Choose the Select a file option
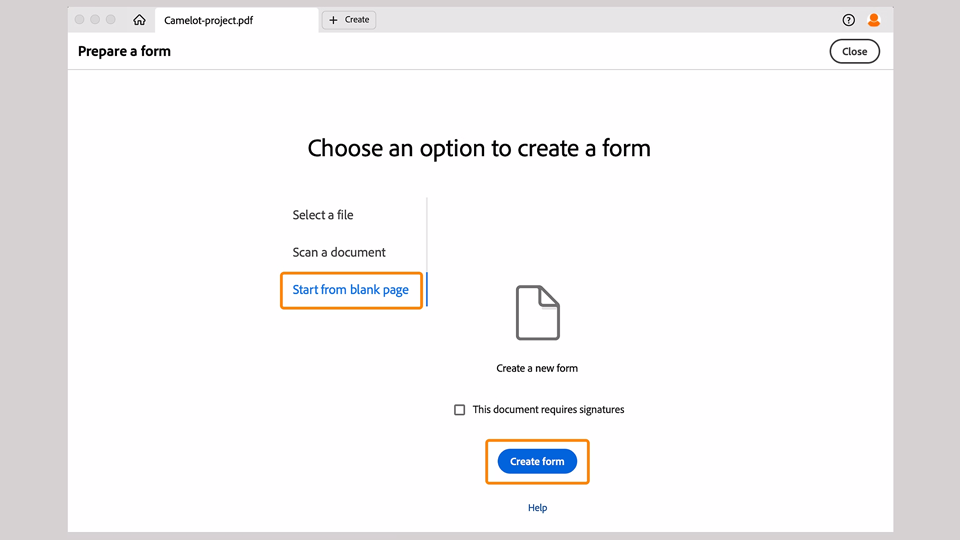 (x=323, y=215)
